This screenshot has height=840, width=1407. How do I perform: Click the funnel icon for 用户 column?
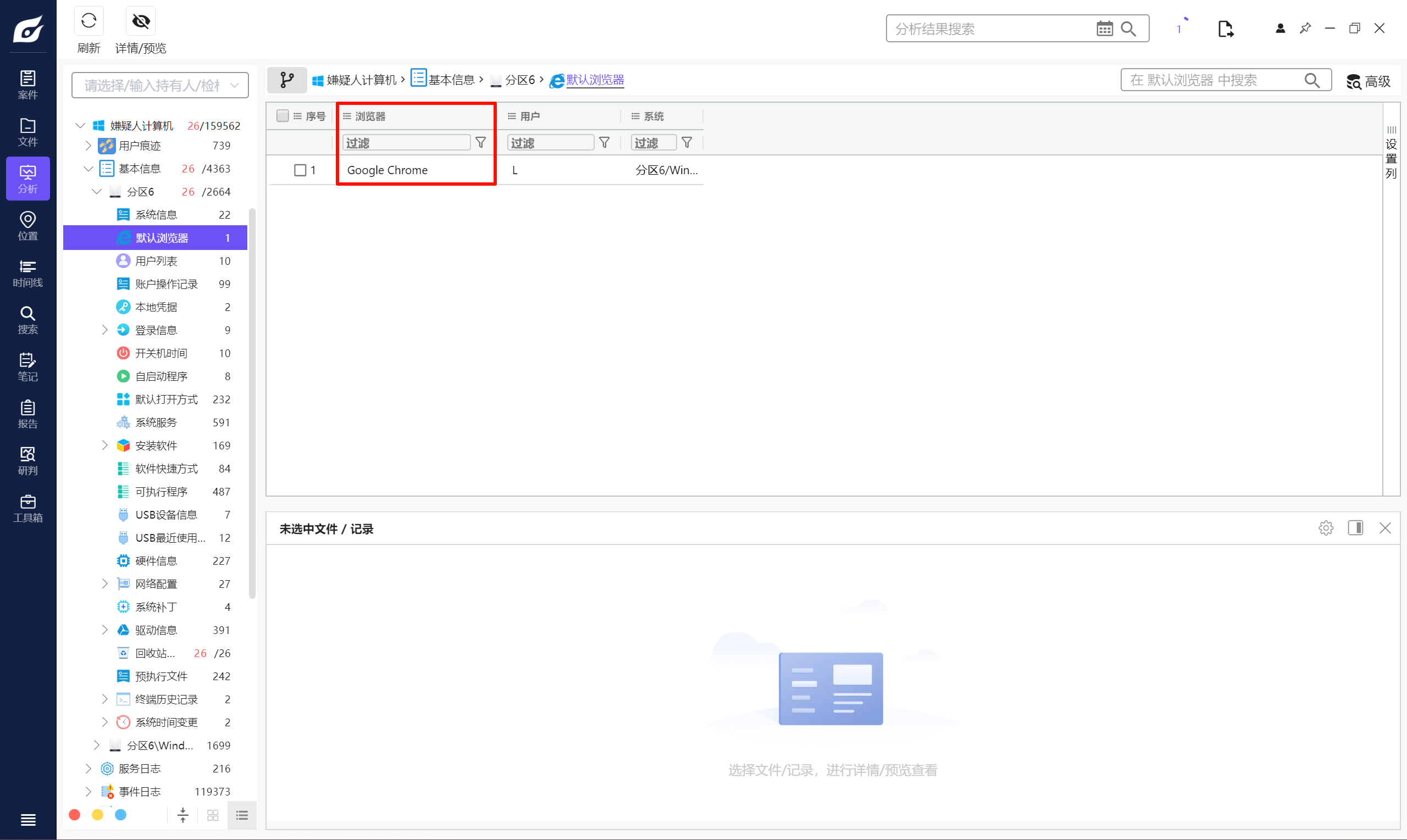tap(604, 143)
